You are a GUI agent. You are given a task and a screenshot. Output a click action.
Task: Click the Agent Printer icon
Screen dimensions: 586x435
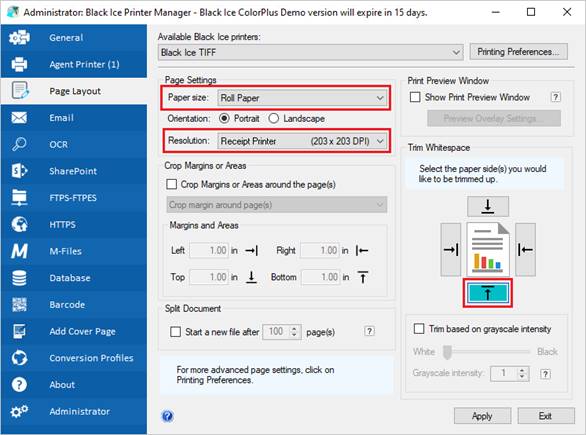point(19,64)
